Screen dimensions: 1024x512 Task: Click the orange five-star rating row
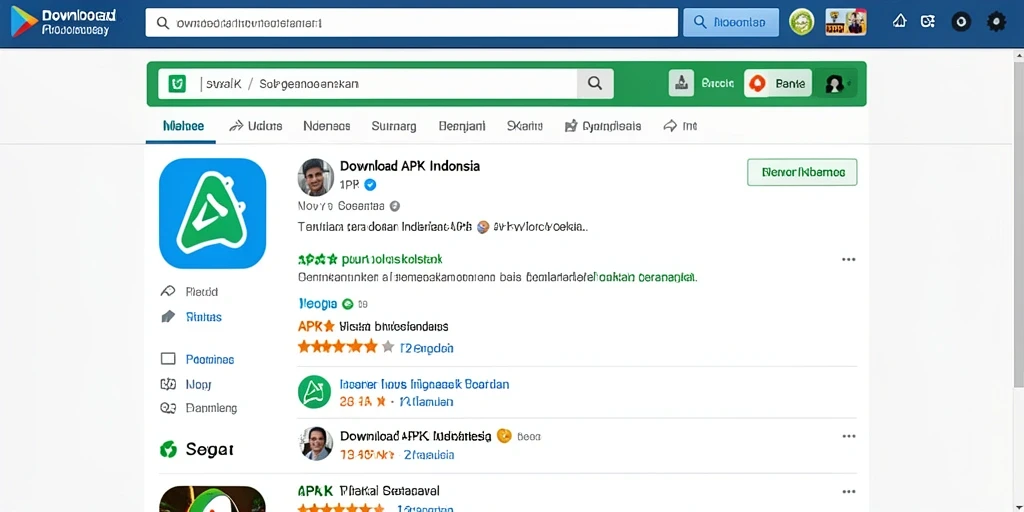(346, 347)
